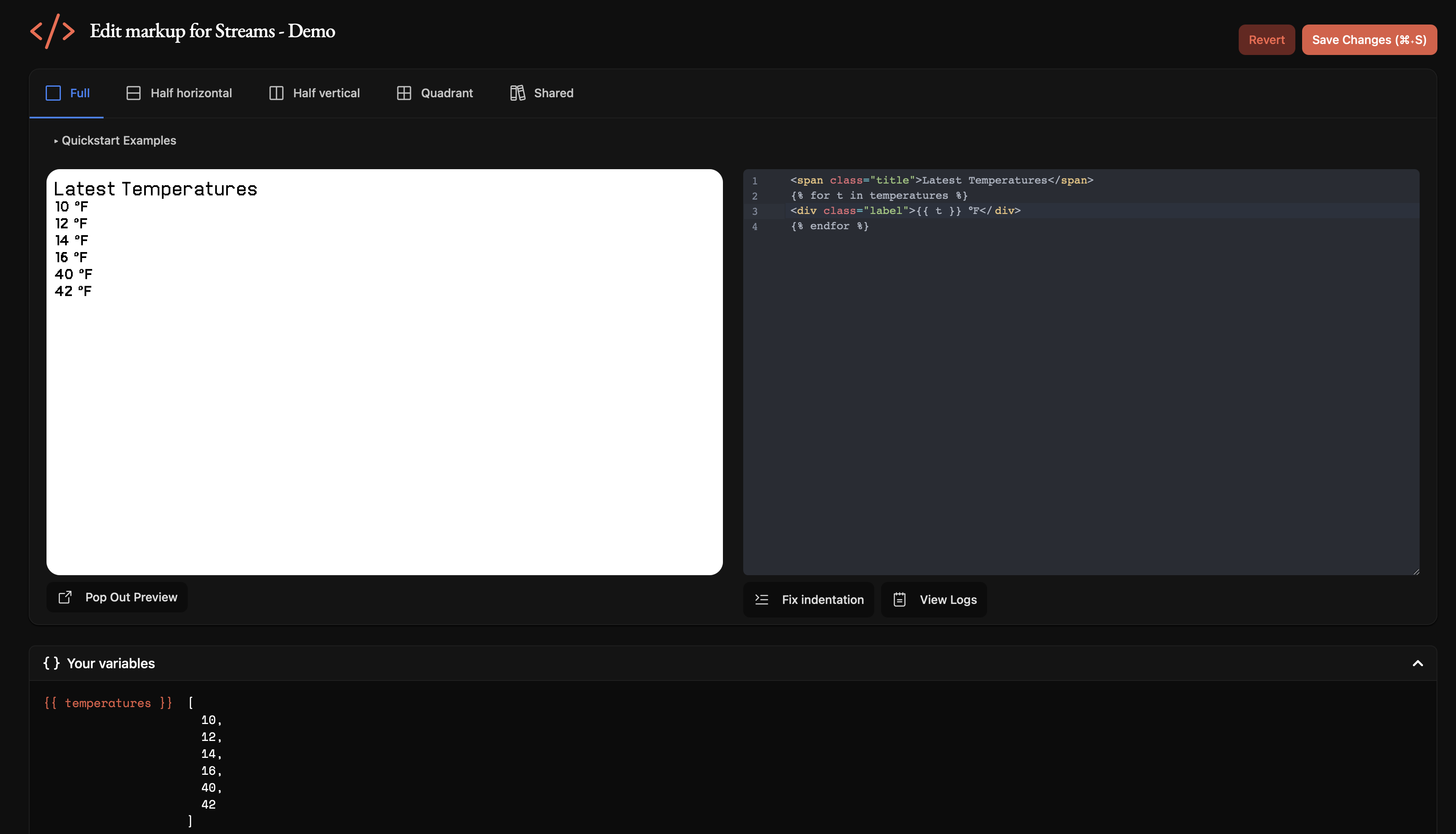The width and height of the screenshot is (1456, 834).
Task: Click the code brackets logo icon
Action: pyautogui.click(x=52, y=31)
